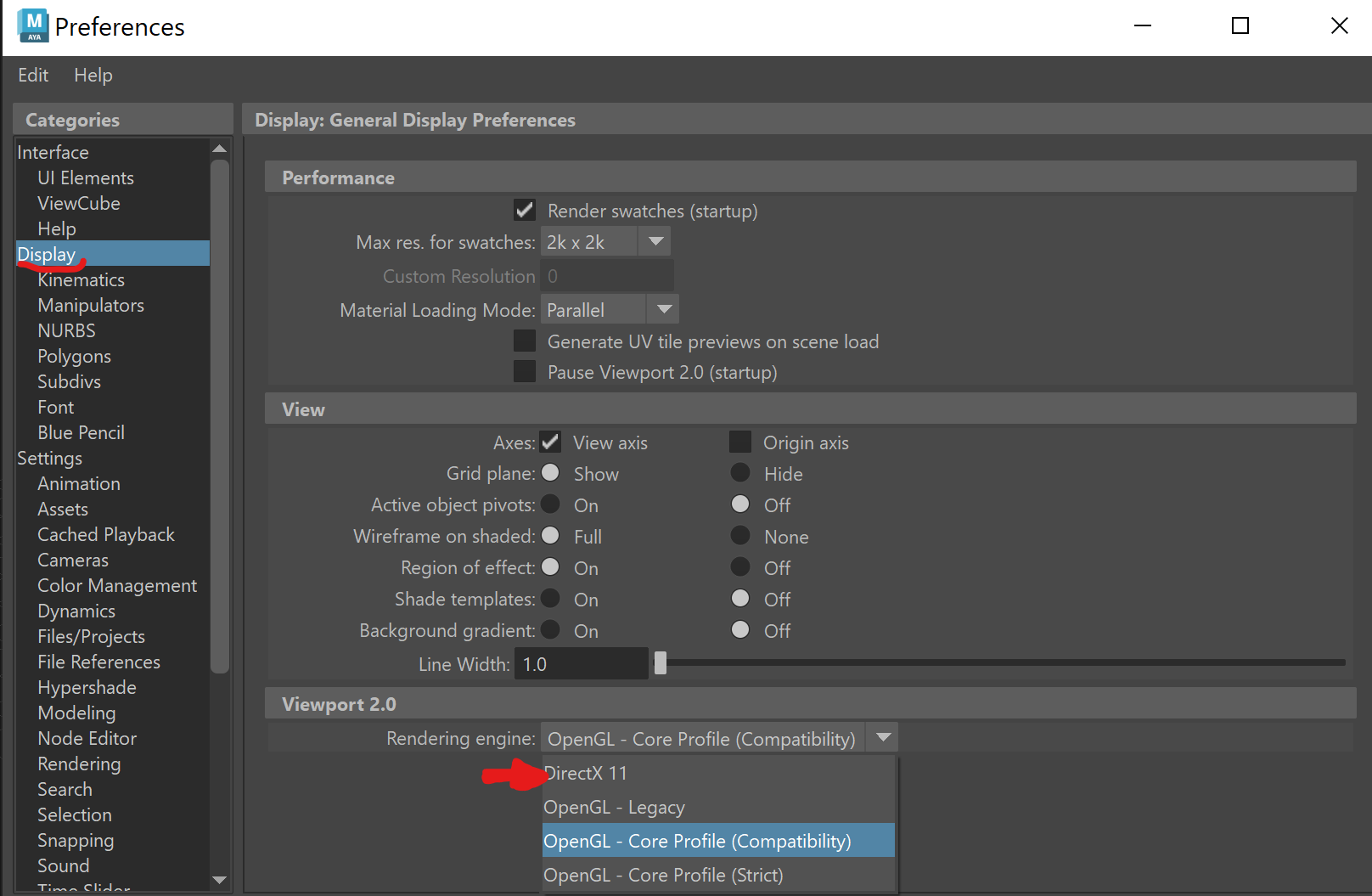Select Hide for Grid plane
1372x896 pixels.
pyautogui.click(x=739, y=473)
